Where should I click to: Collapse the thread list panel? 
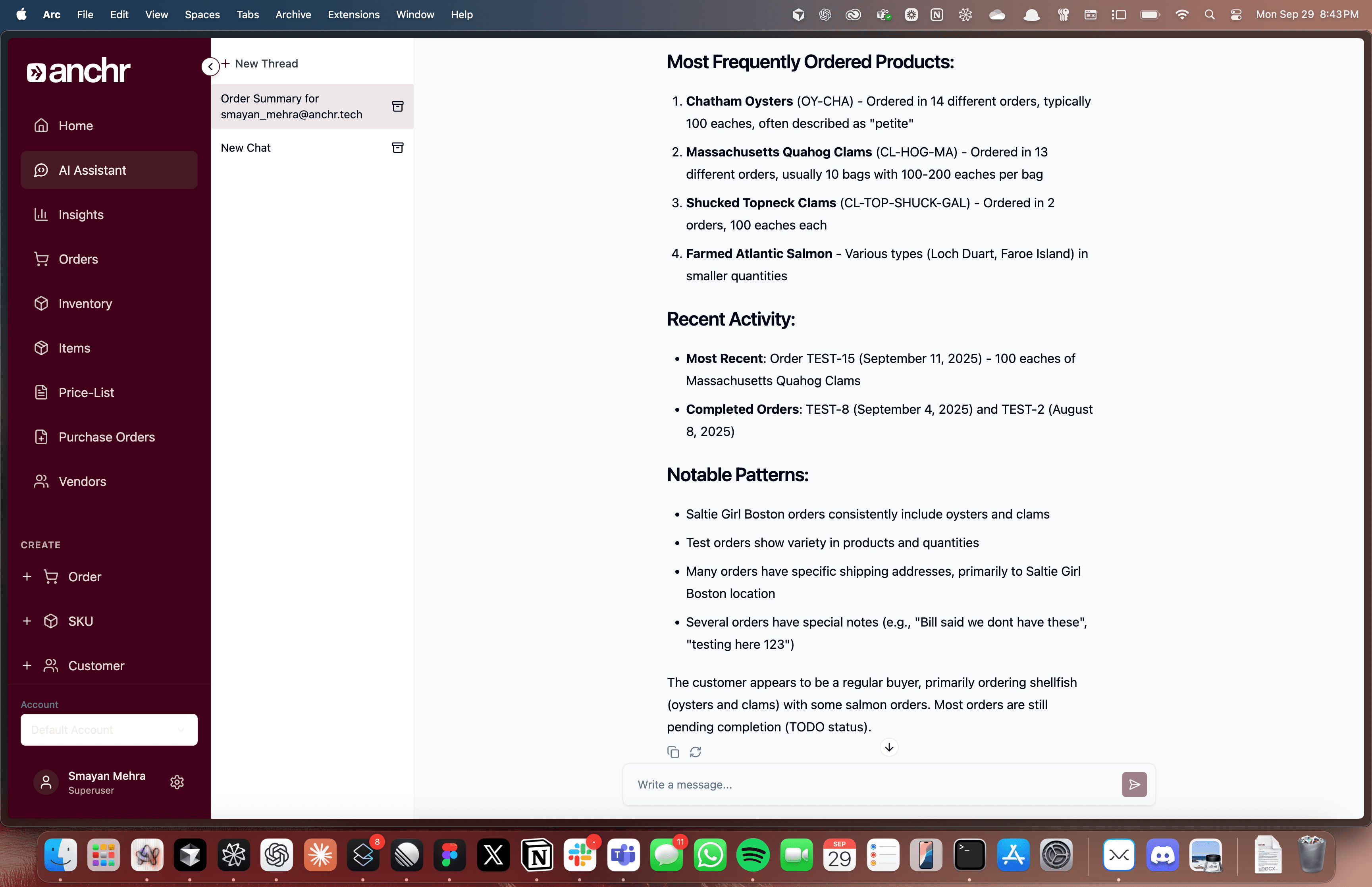click(x=210, y=67)
